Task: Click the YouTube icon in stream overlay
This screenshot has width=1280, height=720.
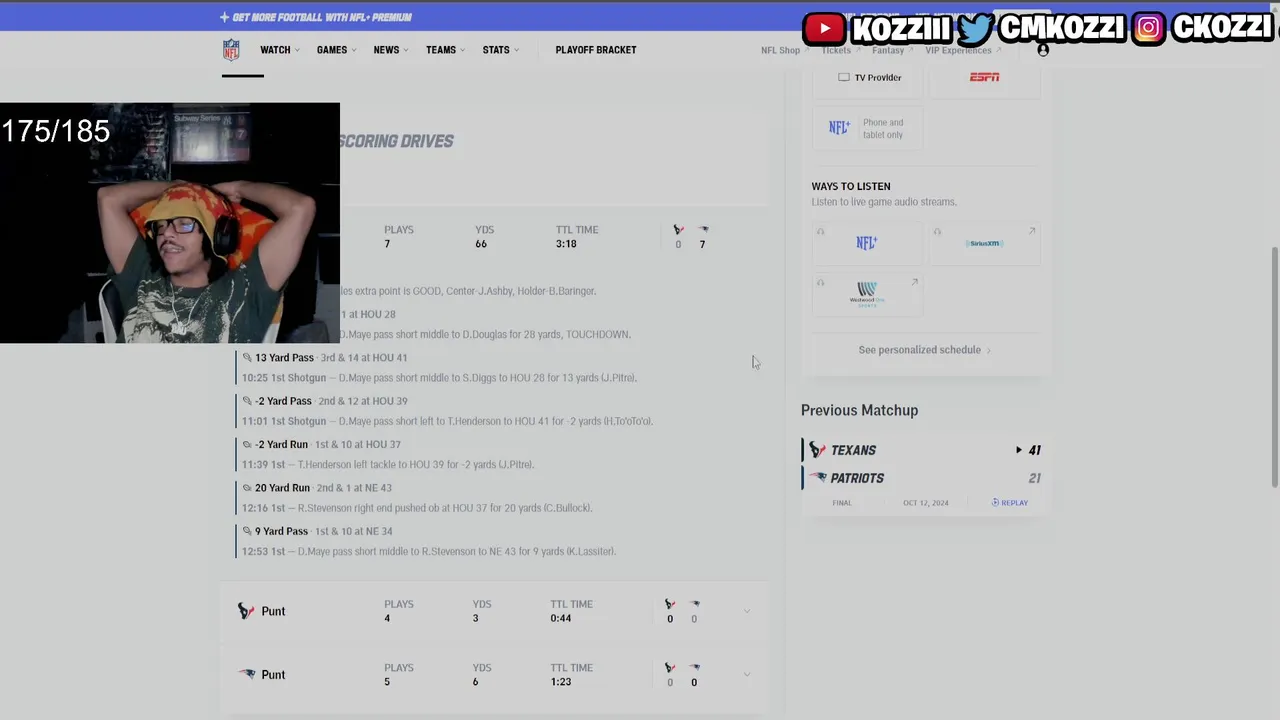Action: tap(825, 28)
